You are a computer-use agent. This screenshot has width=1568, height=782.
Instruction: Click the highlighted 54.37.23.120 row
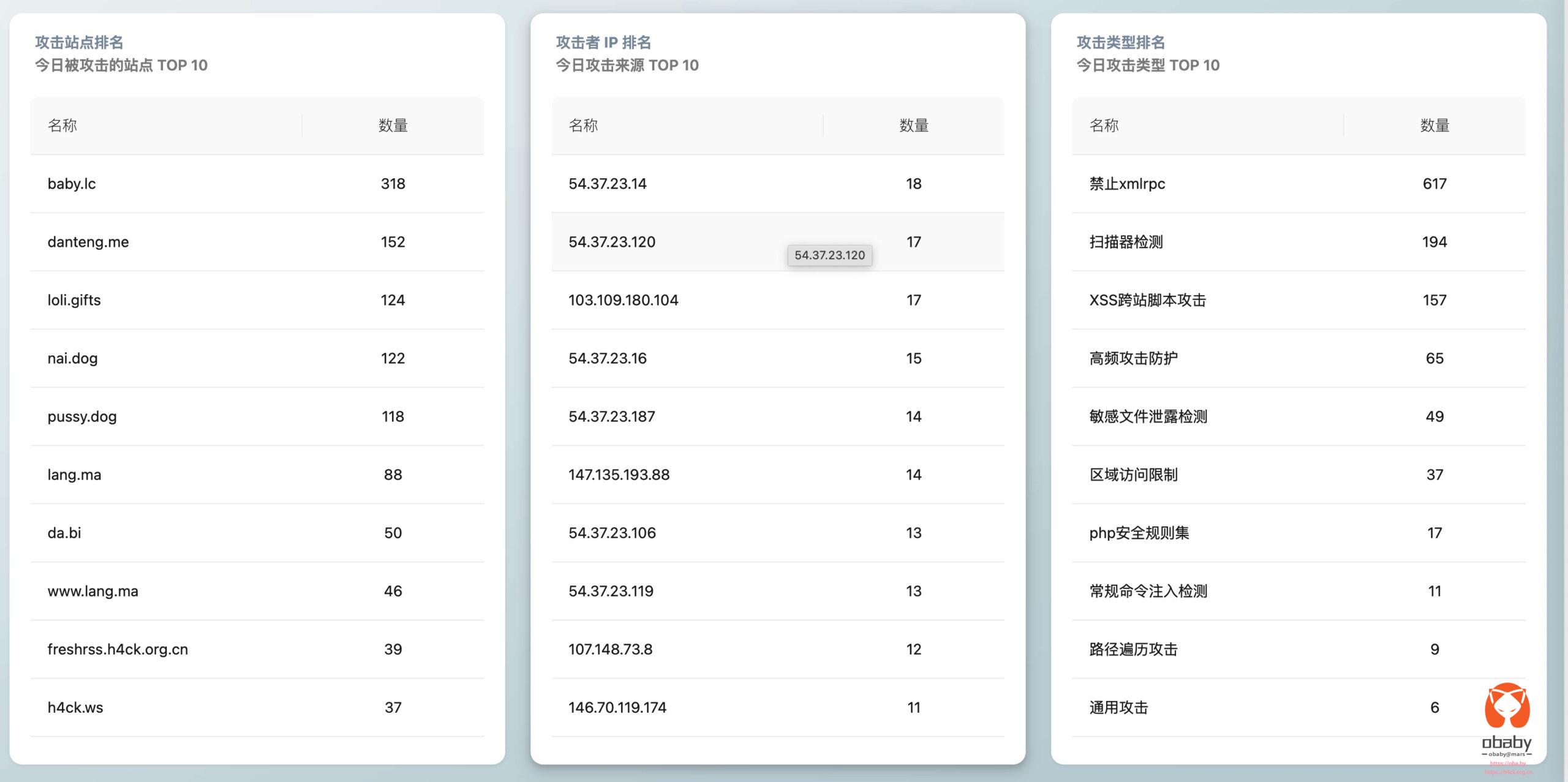click(611, 242)
